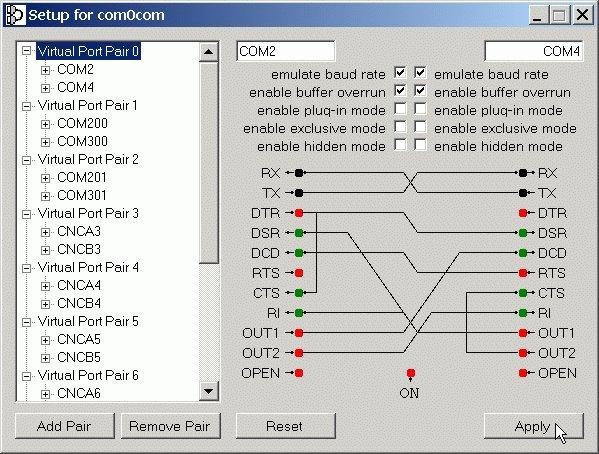Viewport: 599px width, 454px height.
Task: Select Virtual Port Pair 3 item
Action: click(88, 213)
